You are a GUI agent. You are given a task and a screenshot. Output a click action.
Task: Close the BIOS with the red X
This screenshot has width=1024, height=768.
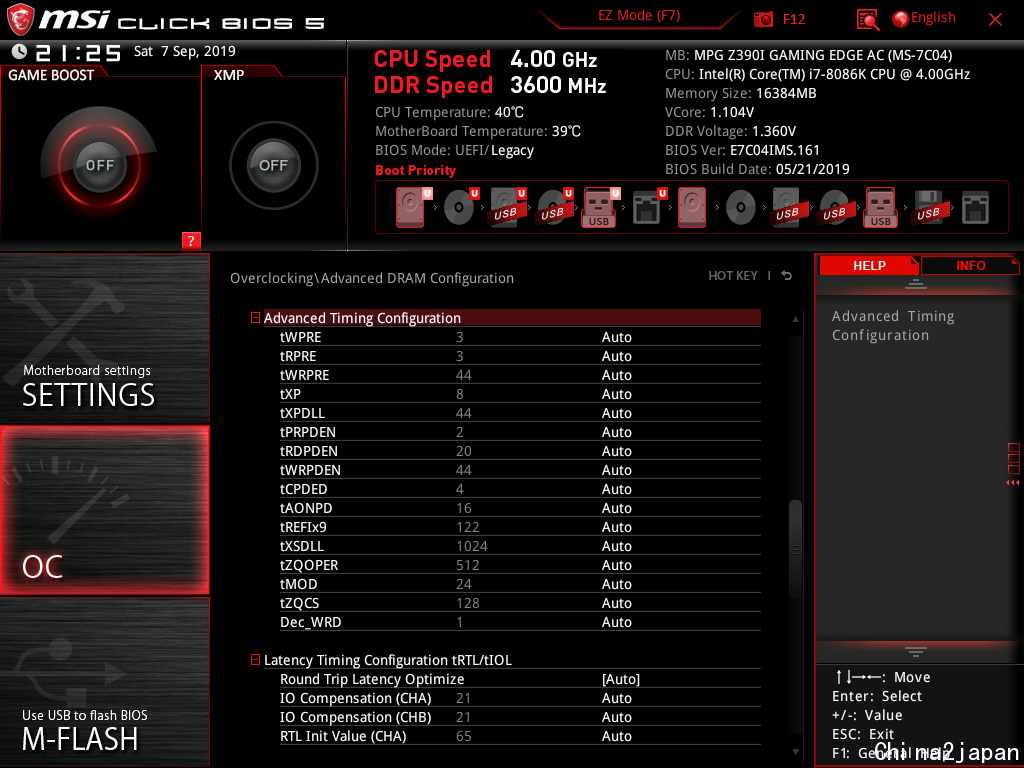coord(995,20)
